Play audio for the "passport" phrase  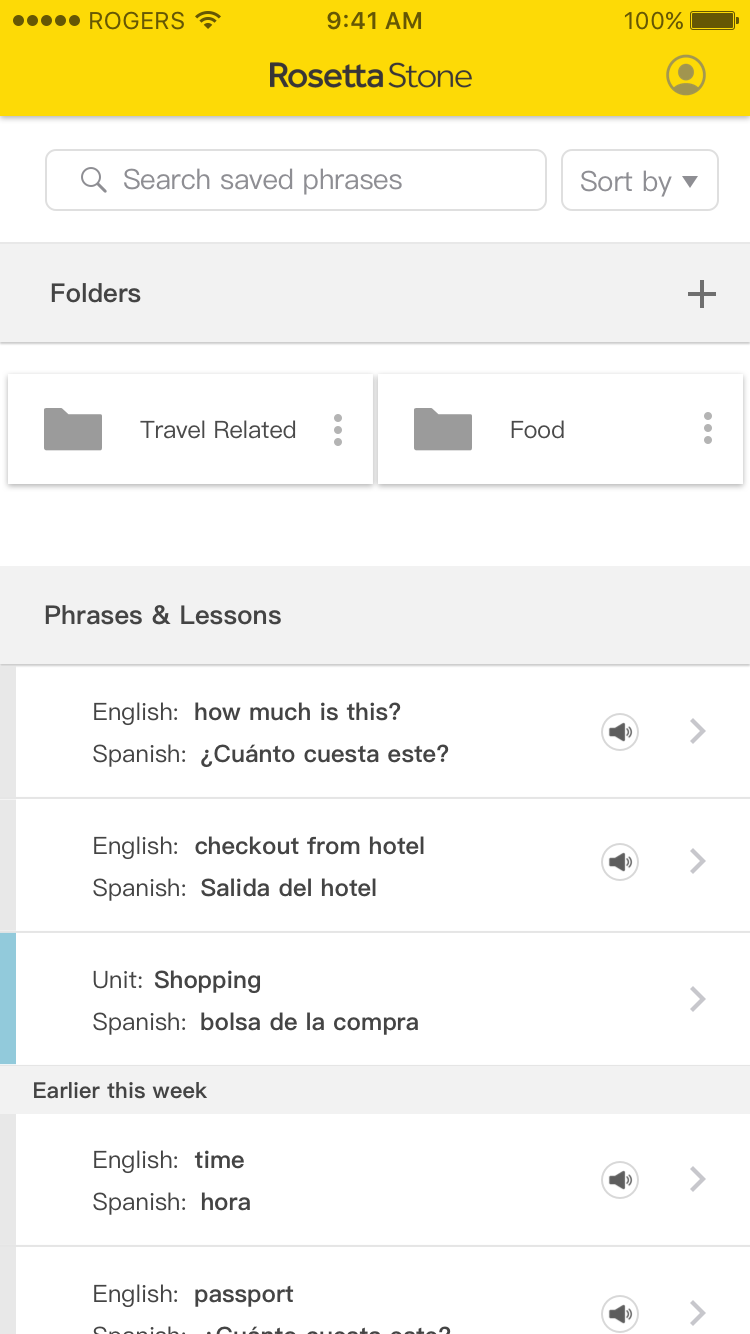coord(620,1312)
